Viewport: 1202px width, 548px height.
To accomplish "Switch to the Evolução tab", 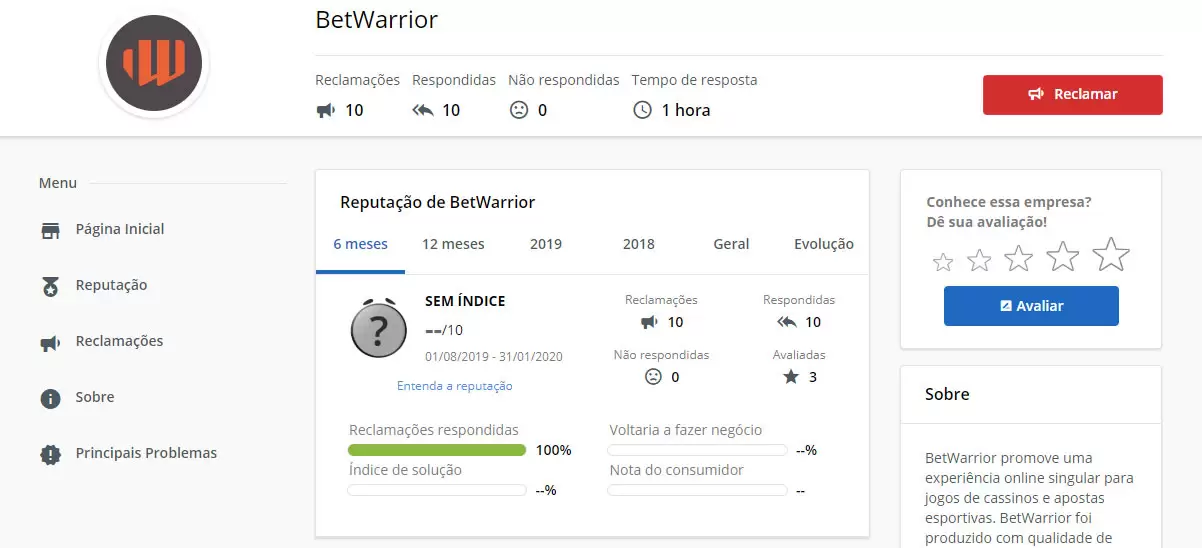I will (x=824, y=244).
